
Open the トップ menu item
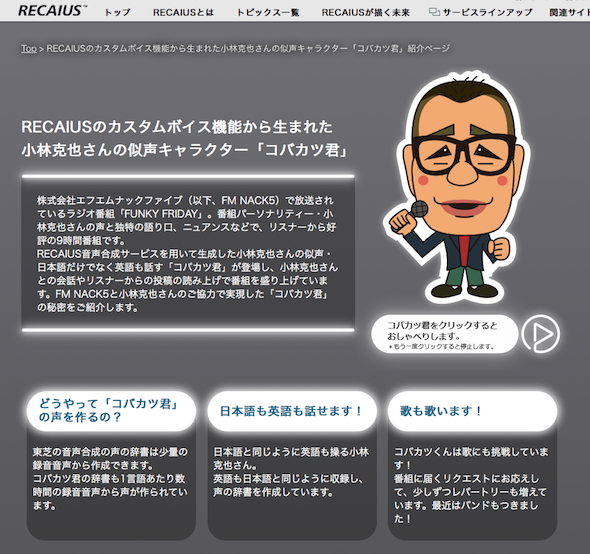pyautogui.click(x=117, y=12)
